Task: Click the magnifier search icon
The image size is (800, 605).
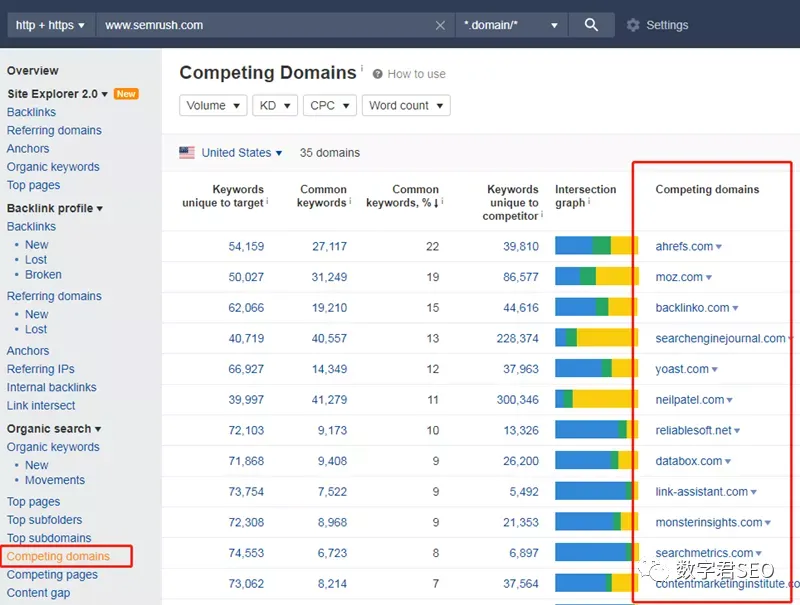Action: click(591, 25)
